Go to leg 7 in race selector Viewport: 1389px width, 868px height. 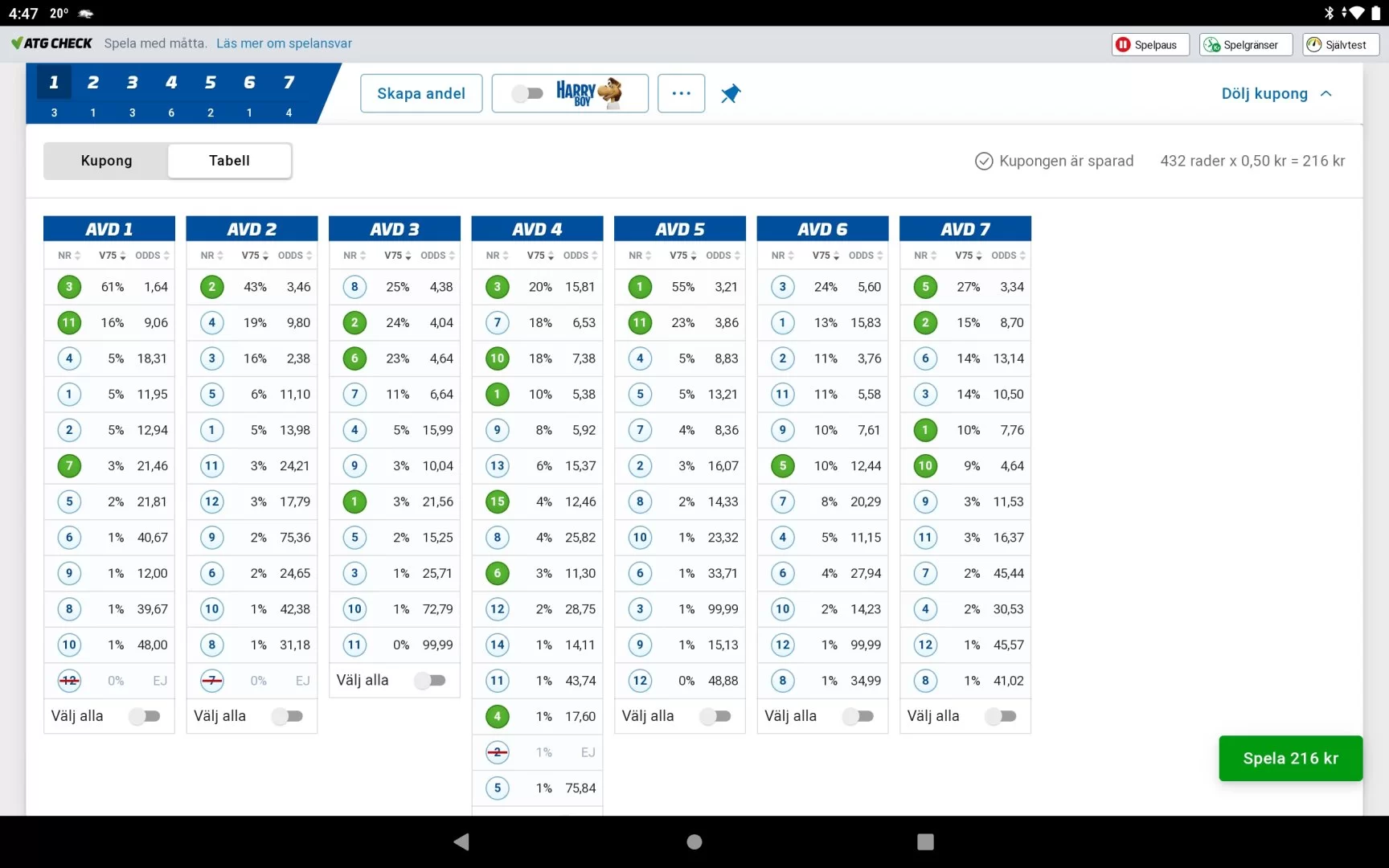coord(289,94)
